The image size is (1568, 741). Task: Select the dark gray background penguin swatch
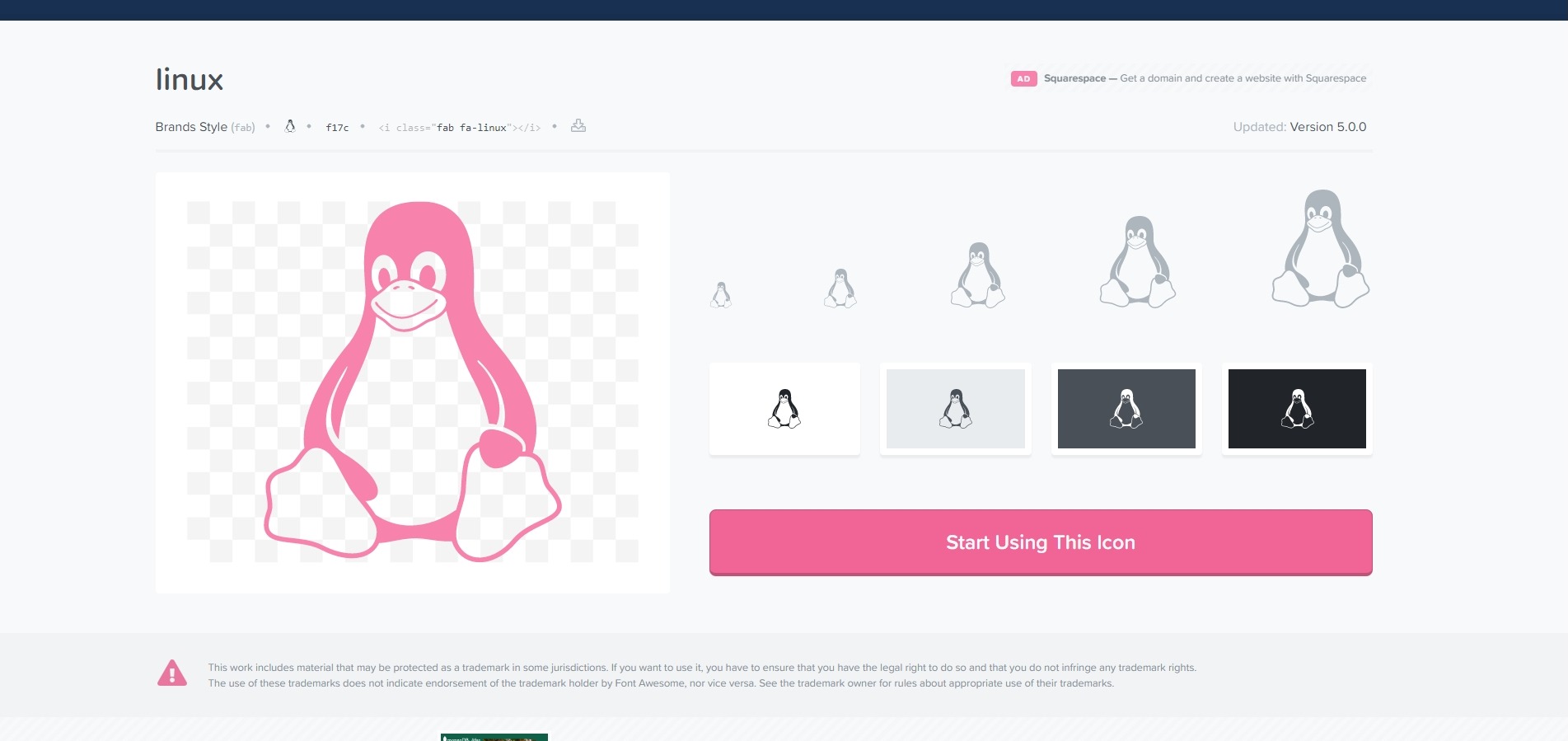coord(1126,409)
